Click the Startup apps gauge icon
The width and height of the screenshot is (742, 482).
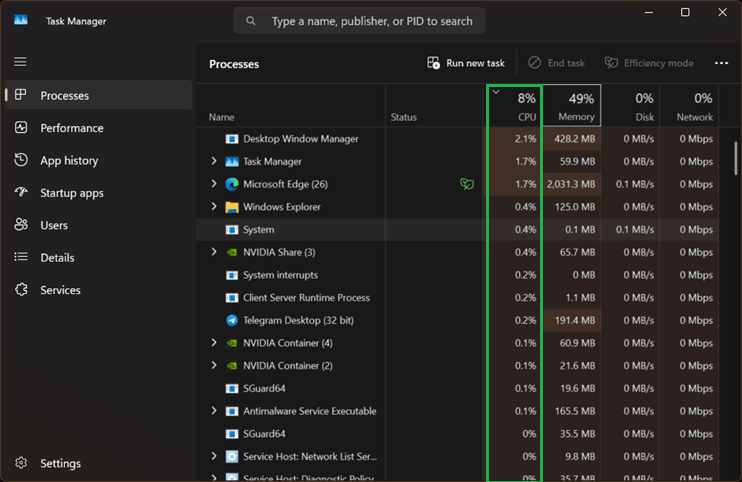point(21,192)
